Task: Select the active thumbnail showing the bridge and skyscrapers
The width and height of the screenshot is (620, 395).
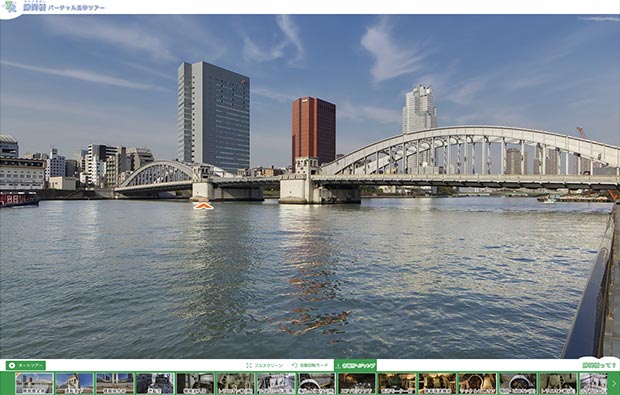Action: [x=34, y=384]
